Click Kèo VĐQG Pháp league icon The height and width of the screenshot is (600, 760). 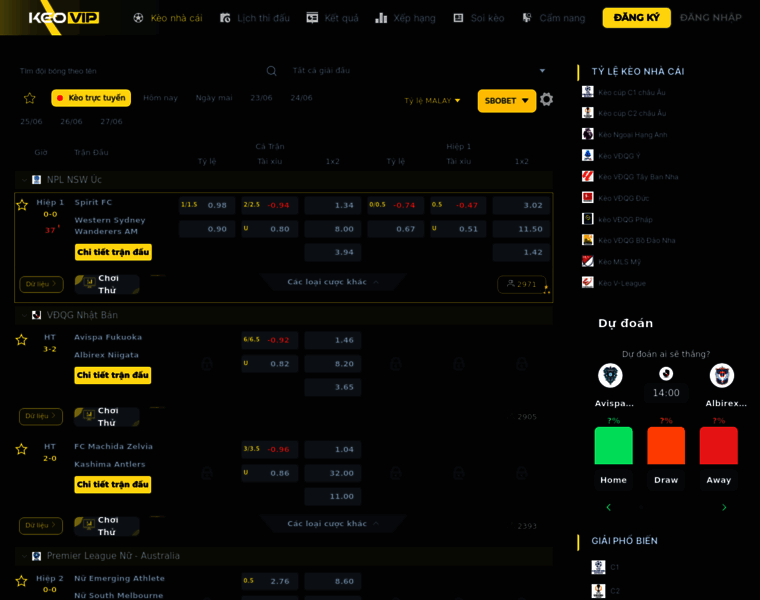click(x=587, y=219)
